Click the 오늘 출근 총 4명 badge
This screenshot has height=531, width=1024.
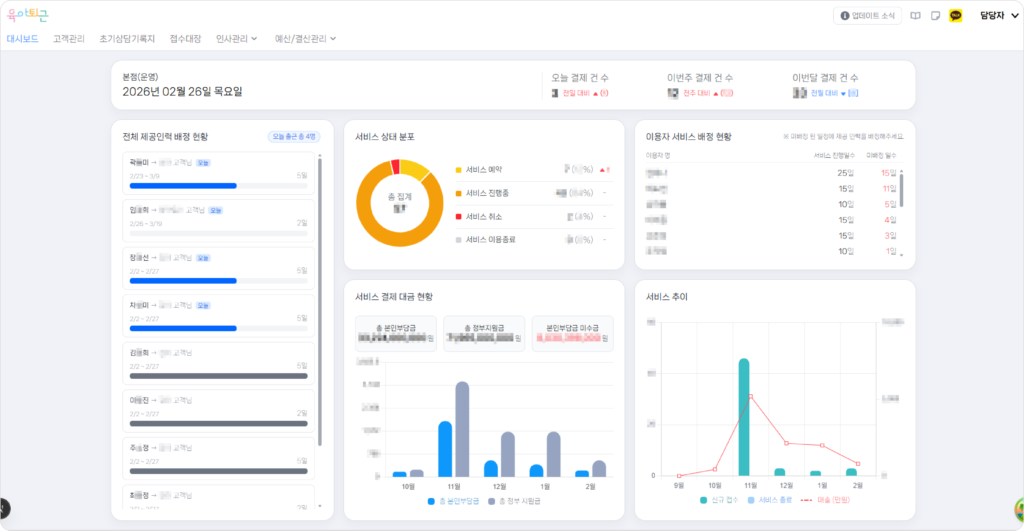(294, 137)
